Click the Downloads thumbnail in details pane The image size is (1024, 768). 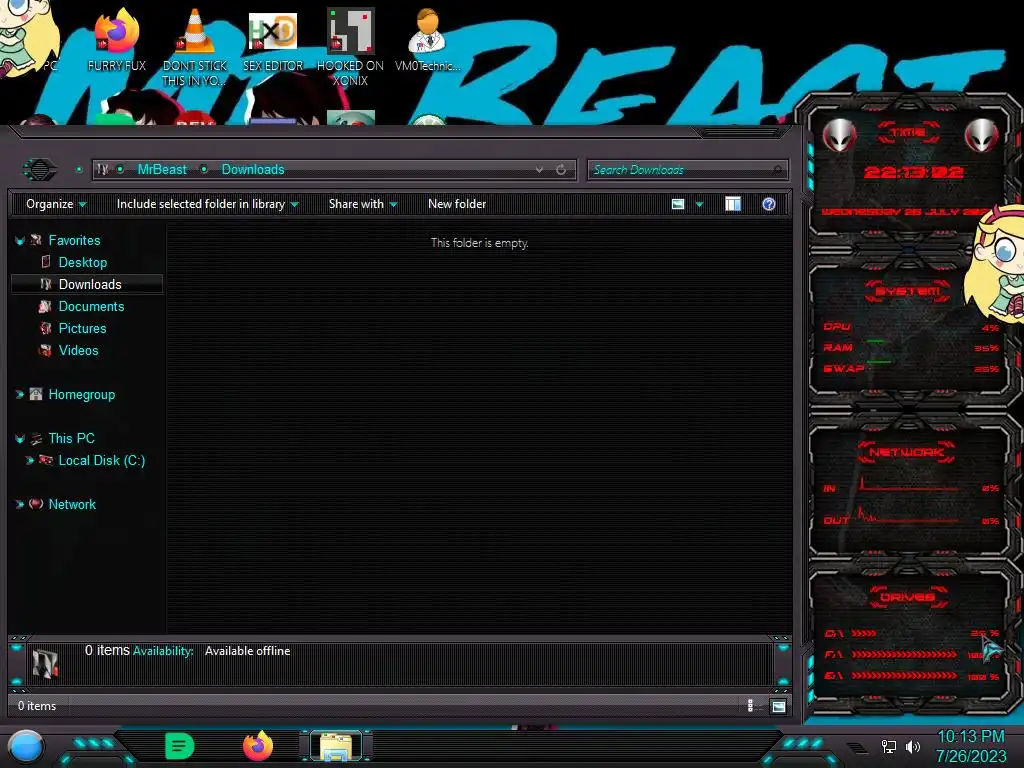(46, 664)
